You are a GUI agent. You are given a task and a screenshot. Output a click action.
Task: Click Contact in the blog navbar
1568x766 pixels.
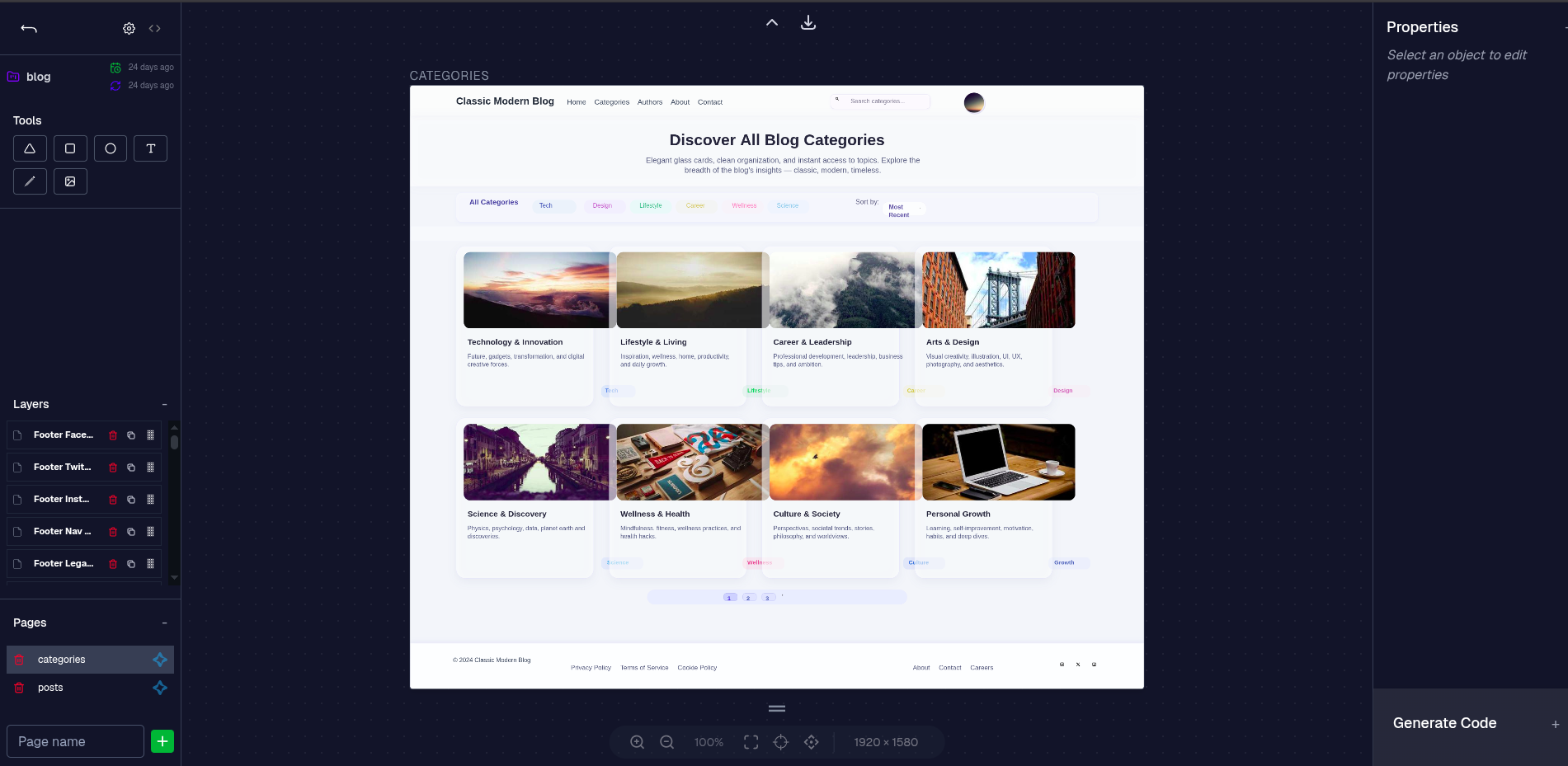[x=710, y=102]
